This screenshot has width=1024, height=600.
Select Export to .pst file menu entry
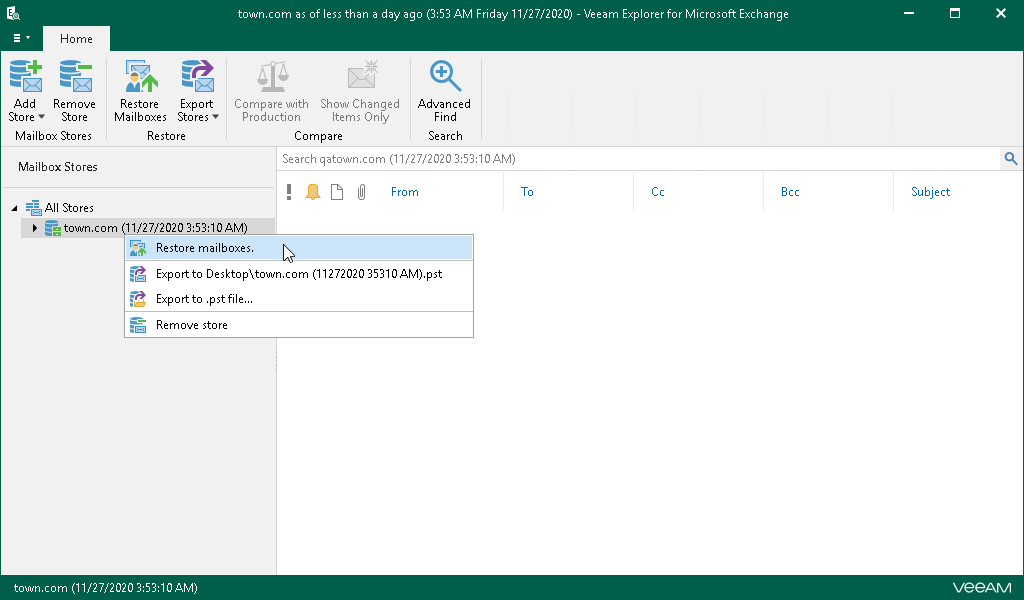coord(204,299)
